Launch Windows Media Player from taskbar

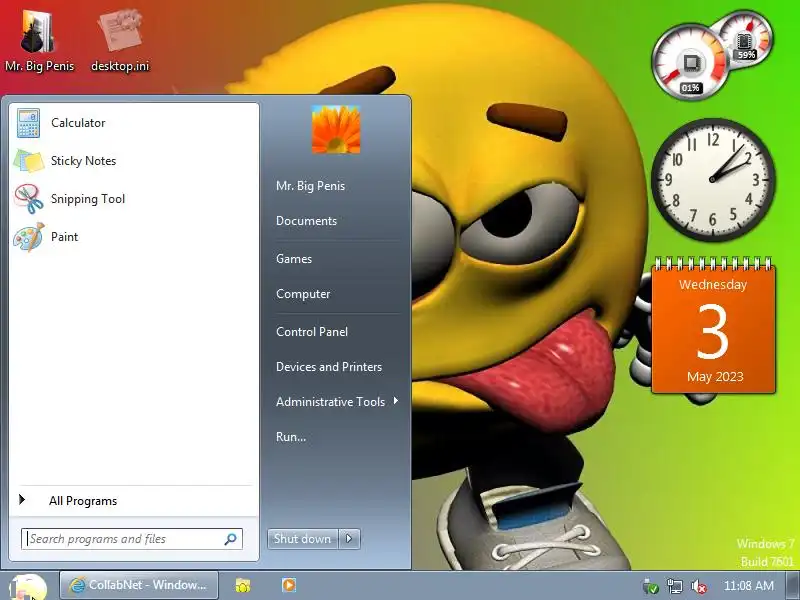point(289,585)
